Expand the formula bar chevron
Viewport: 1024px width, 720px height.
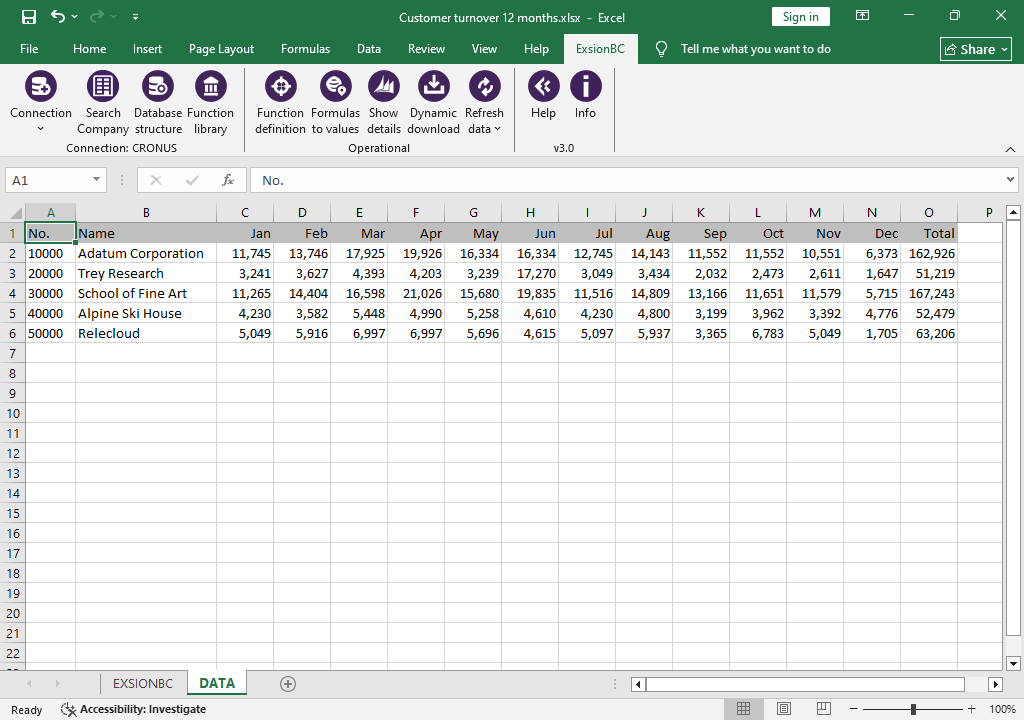coord(1010,180)
